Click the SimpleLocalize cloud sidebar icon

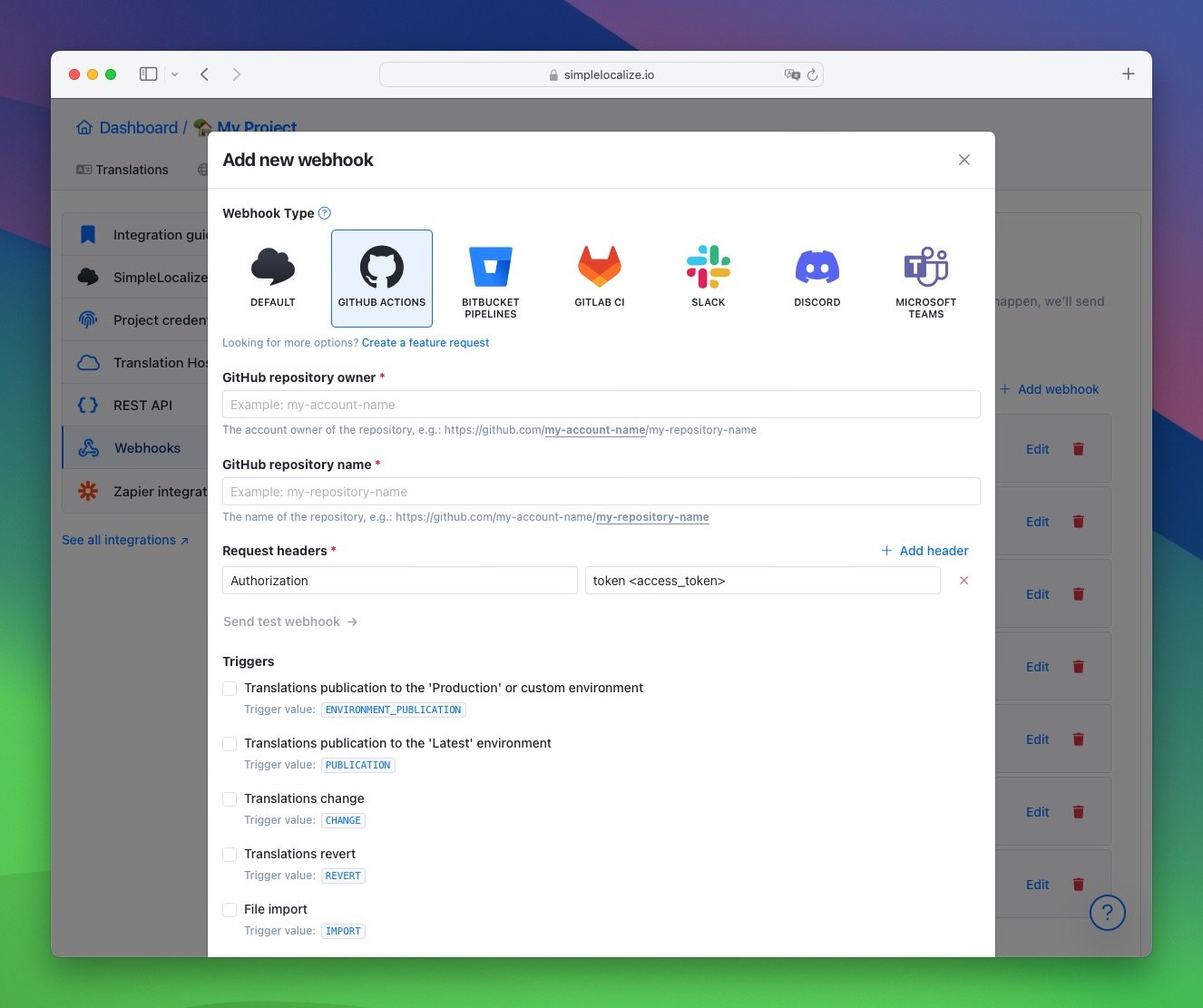pyautogui.click(x=88, y=277)
